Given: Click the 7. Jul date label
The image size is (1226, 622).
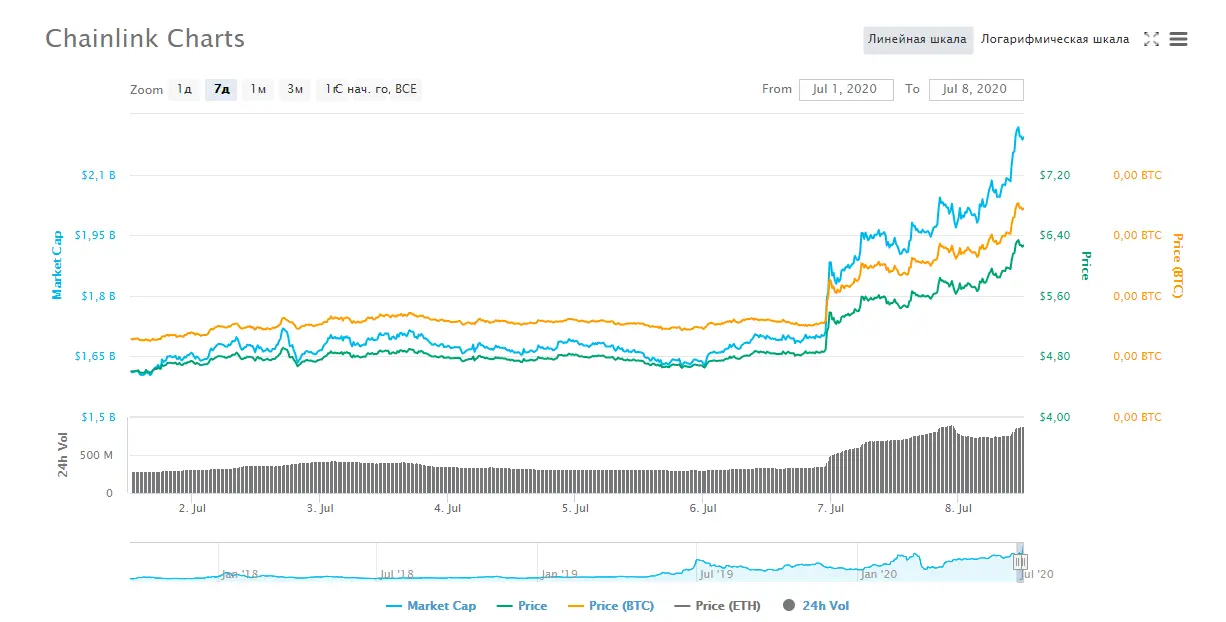Looking at the screenshot, I should click(x=830, y=508).
